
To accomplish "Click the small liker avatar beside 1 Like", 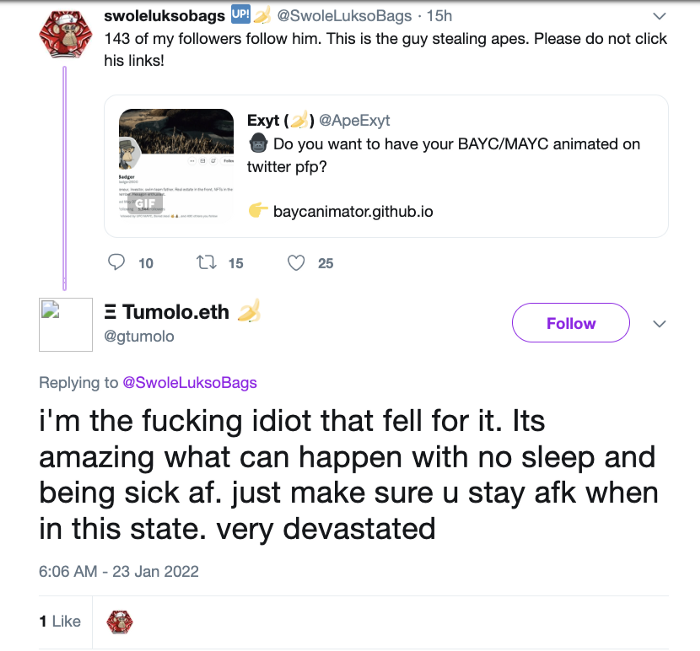I will (119, 621).
